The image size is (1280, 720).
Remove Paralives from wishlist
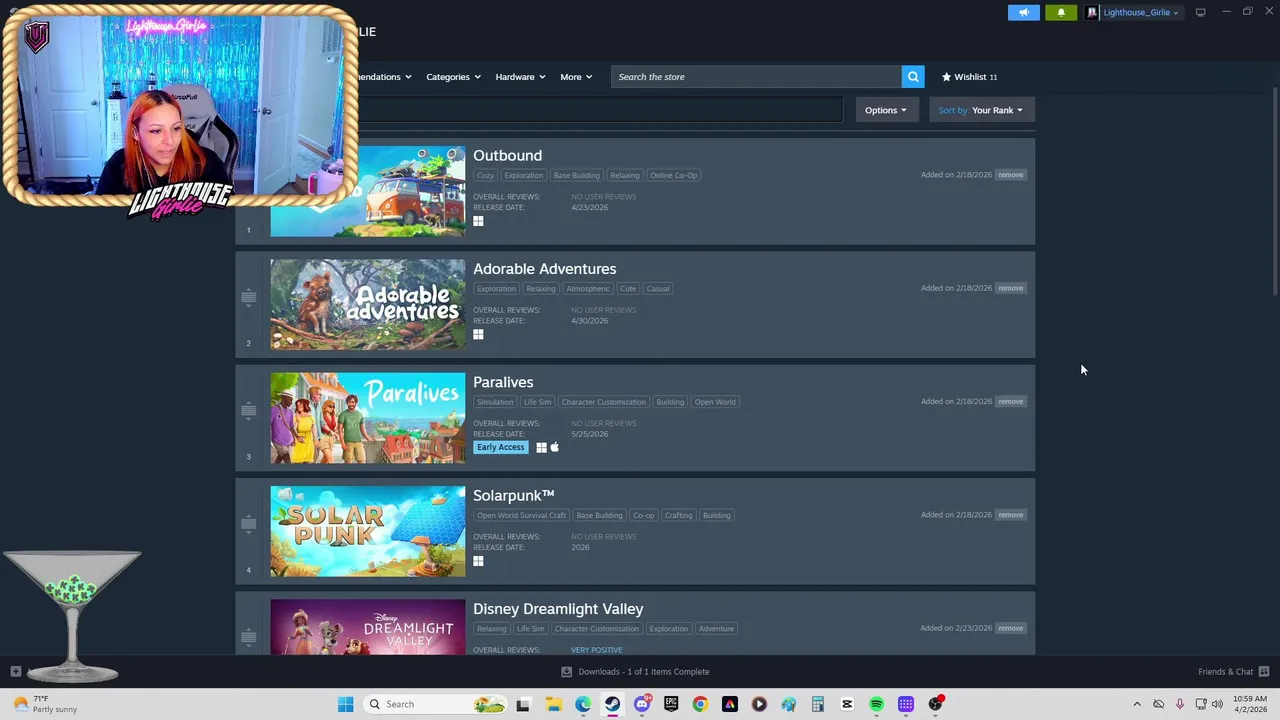point(1010,401)
